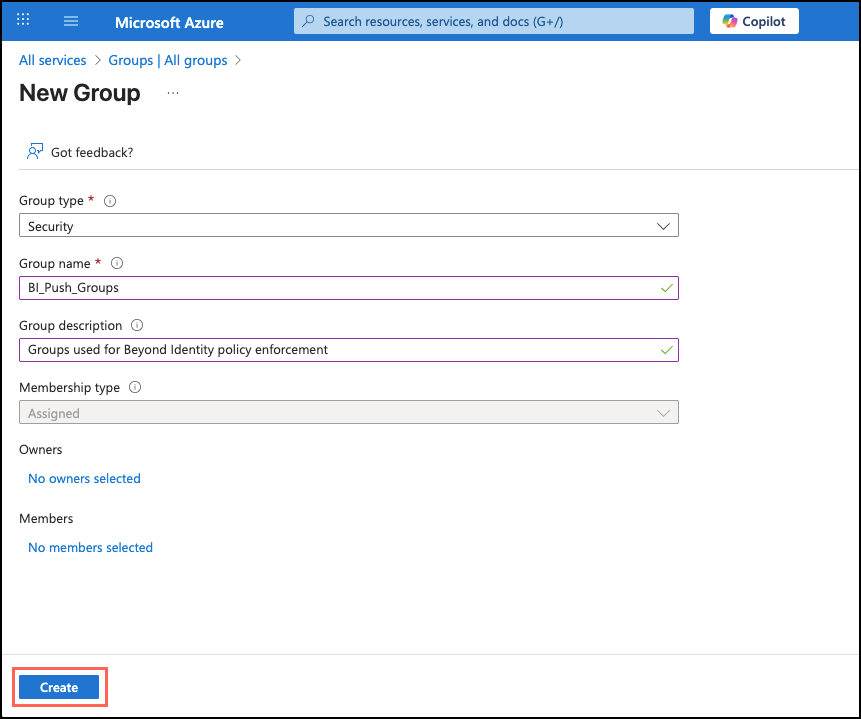The height and width of the screenshot is (719, 861).
Task: Click the Membership type info icon
Action: point(135,387)
